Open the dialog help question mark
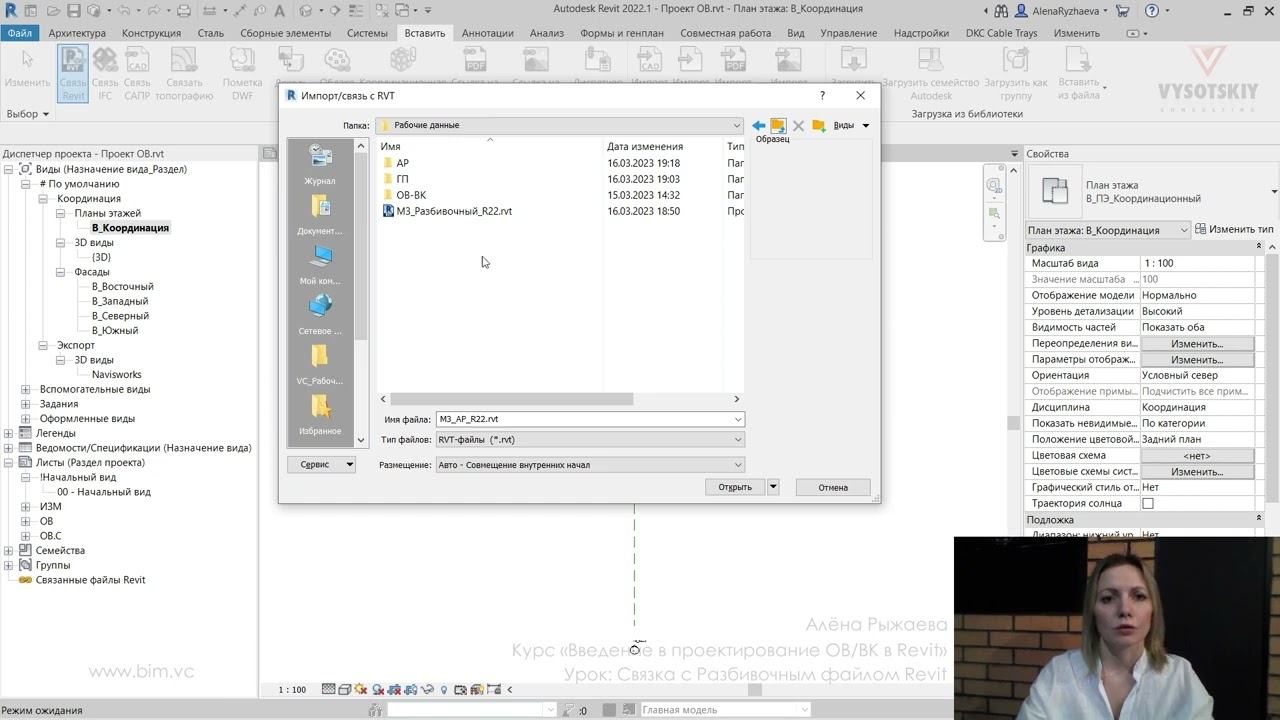 822,95
